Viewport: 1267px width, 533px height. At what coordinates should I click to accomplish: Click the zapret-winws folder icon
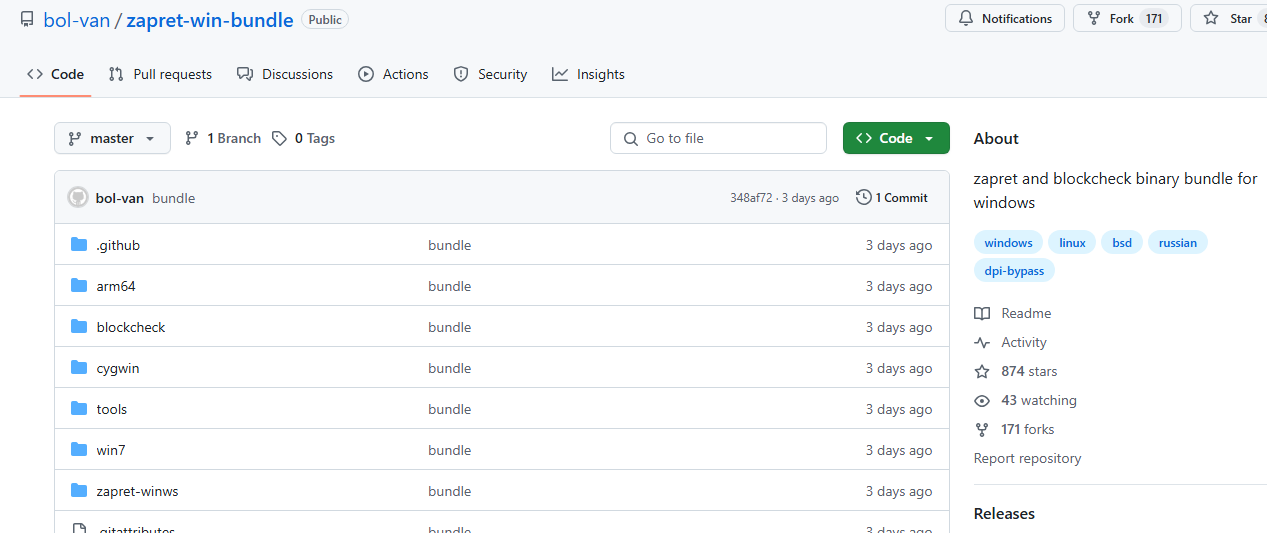pos(79,491)
